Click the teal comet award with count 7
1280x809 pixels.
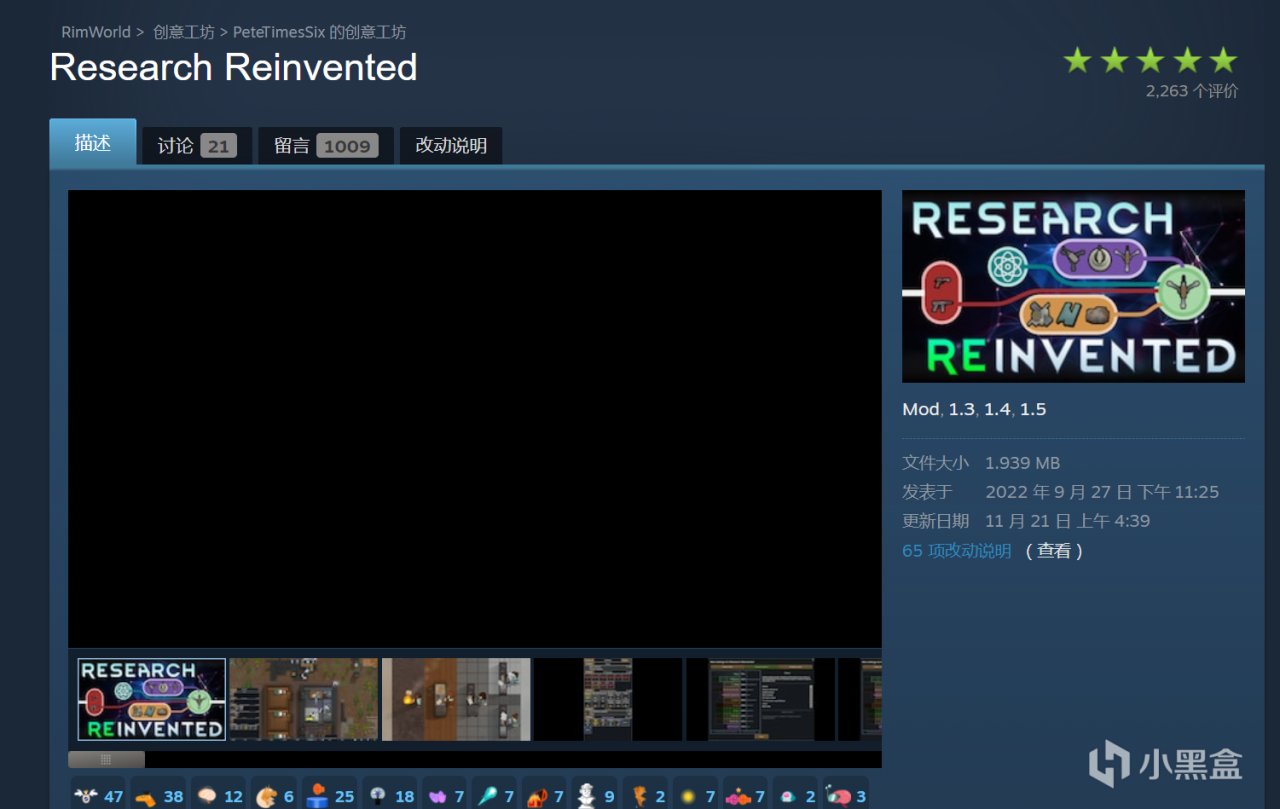[494, 794]
